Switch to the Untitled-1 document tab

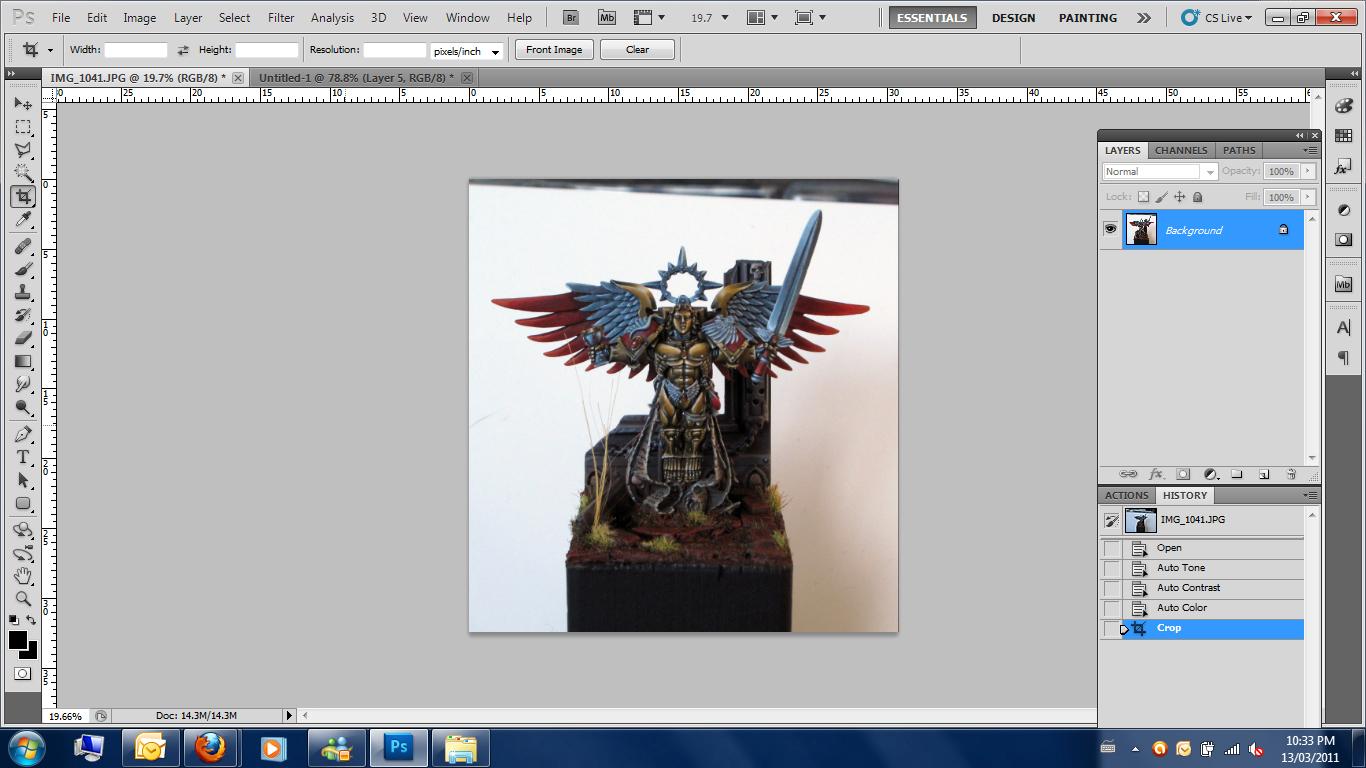[x=356, y=77]
